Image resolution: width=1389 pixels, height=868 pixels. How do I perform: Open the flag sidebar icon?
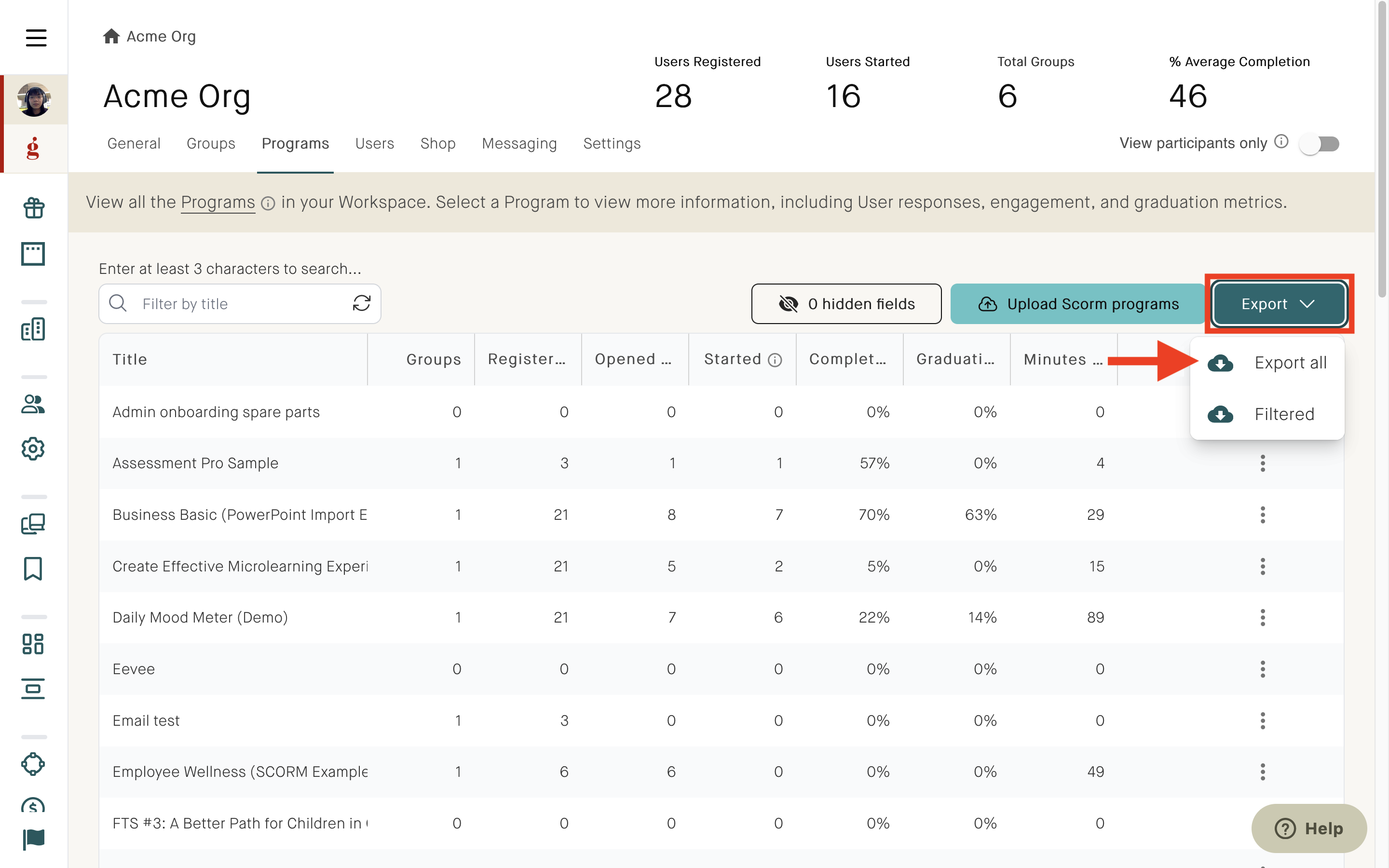coord(33,839)
